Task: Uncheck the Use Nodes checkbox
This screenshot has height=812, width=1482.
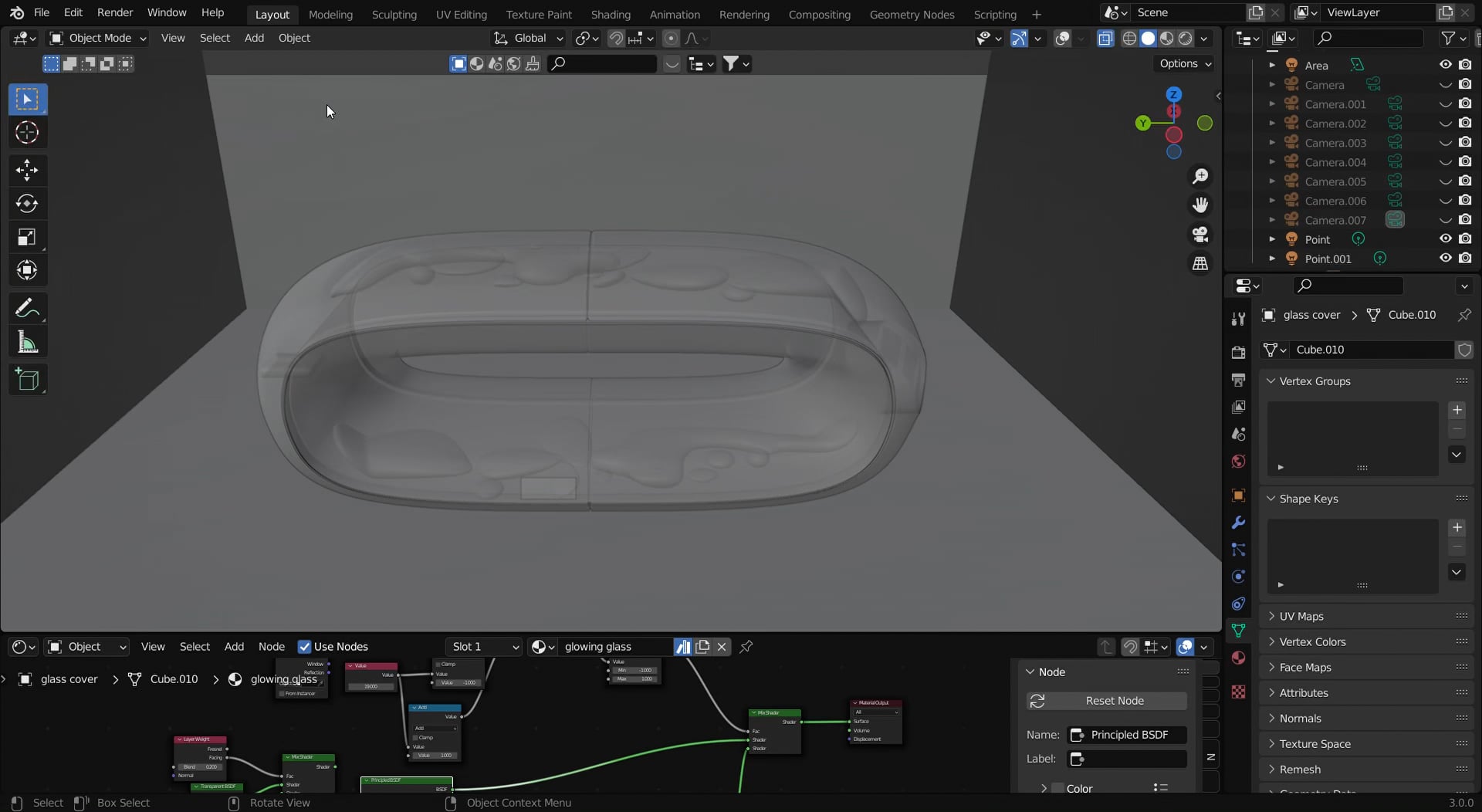Action: pyautogui.click(x=304, y=647)
